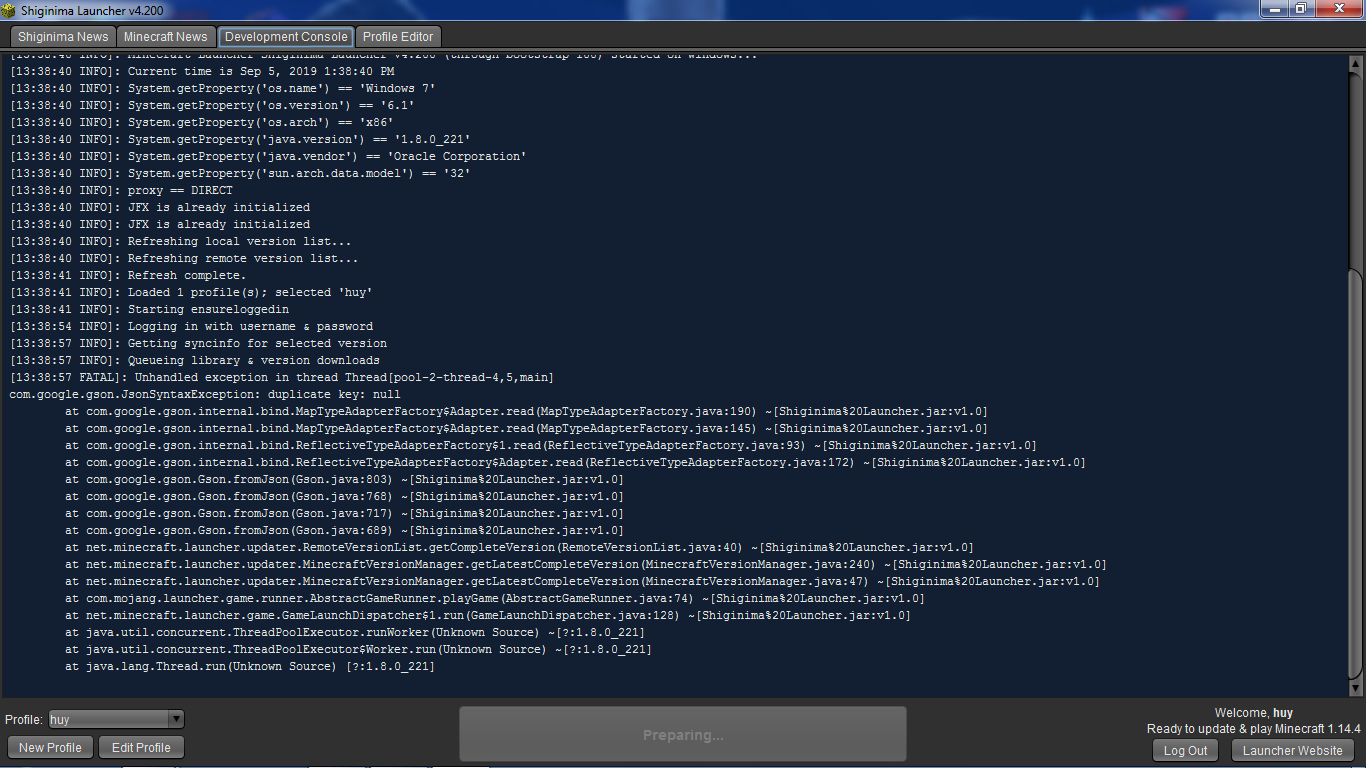
Task: Select stack line 'MinecraftVersionManager.java:240'
Action: coord(586,564)
